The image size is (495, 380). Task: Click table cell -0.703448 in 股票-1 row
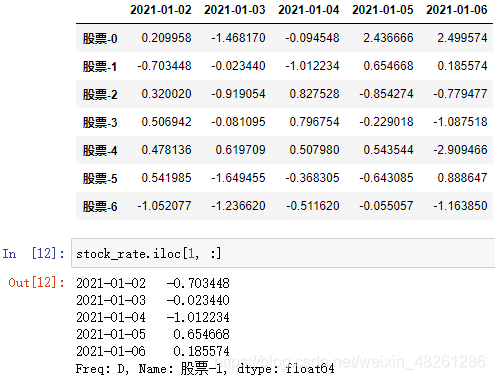pos(164,66)
